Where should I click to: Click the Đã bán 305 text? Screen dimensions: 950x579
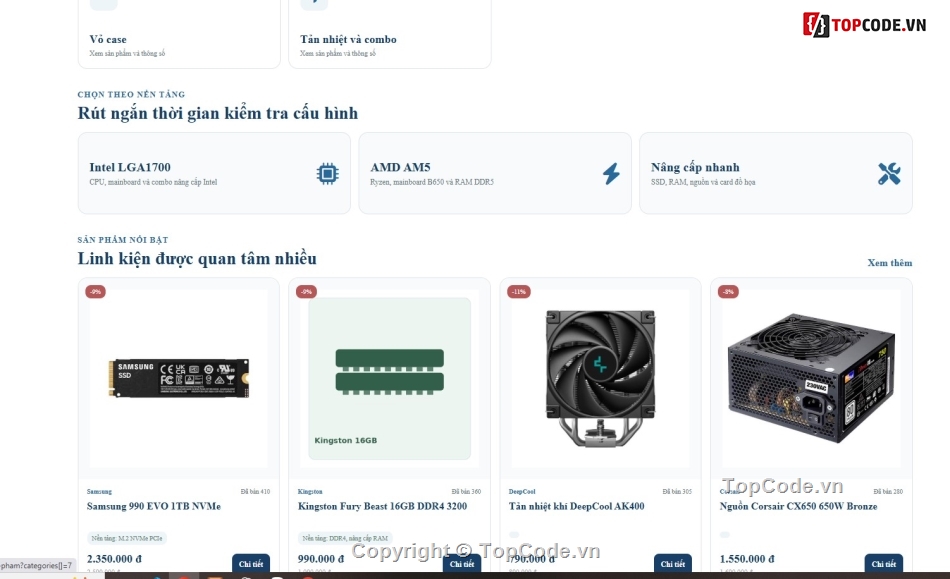677,492
